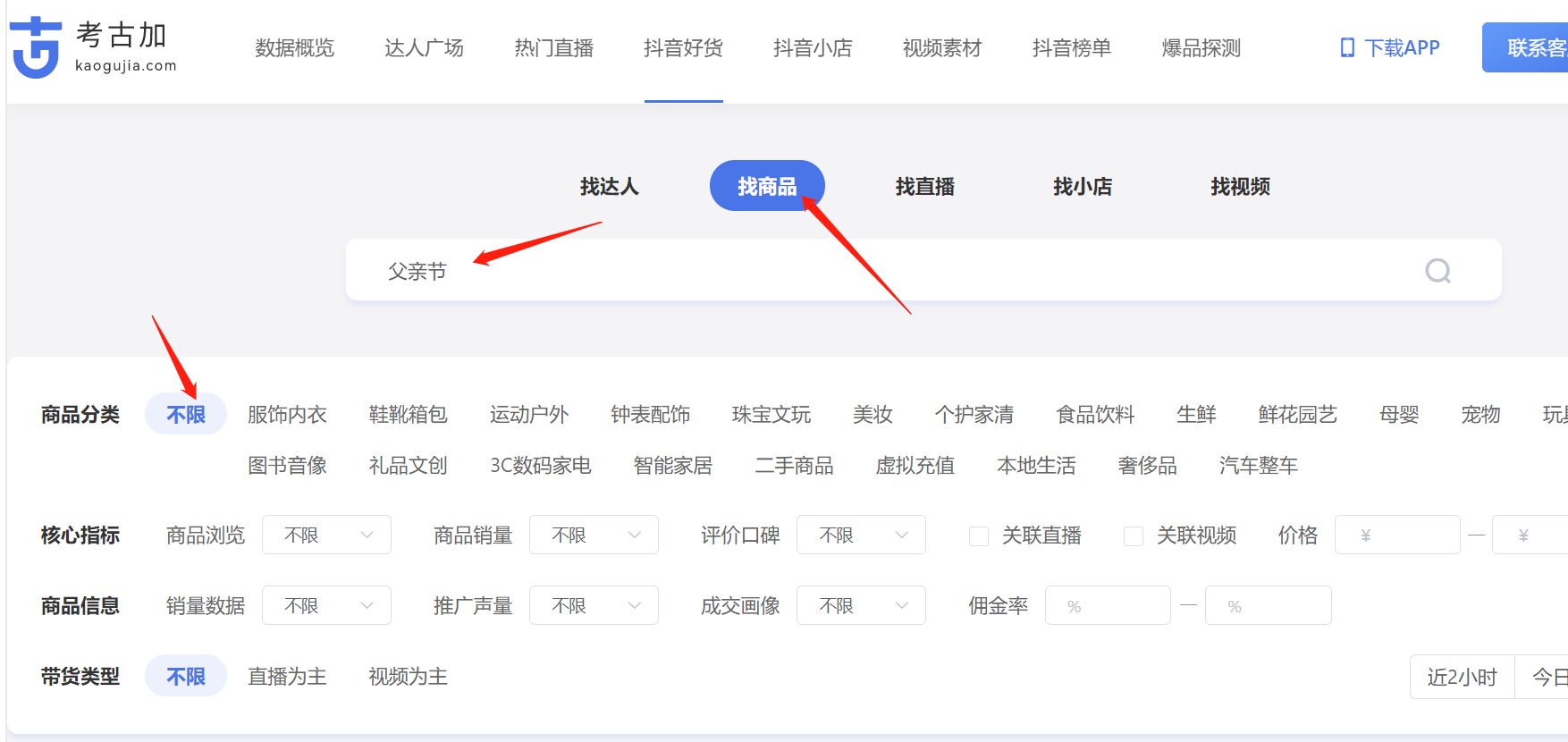Click the blue 联系客 button
The height and width of the screenshot is (742, 1568).
coord(1525,47)
